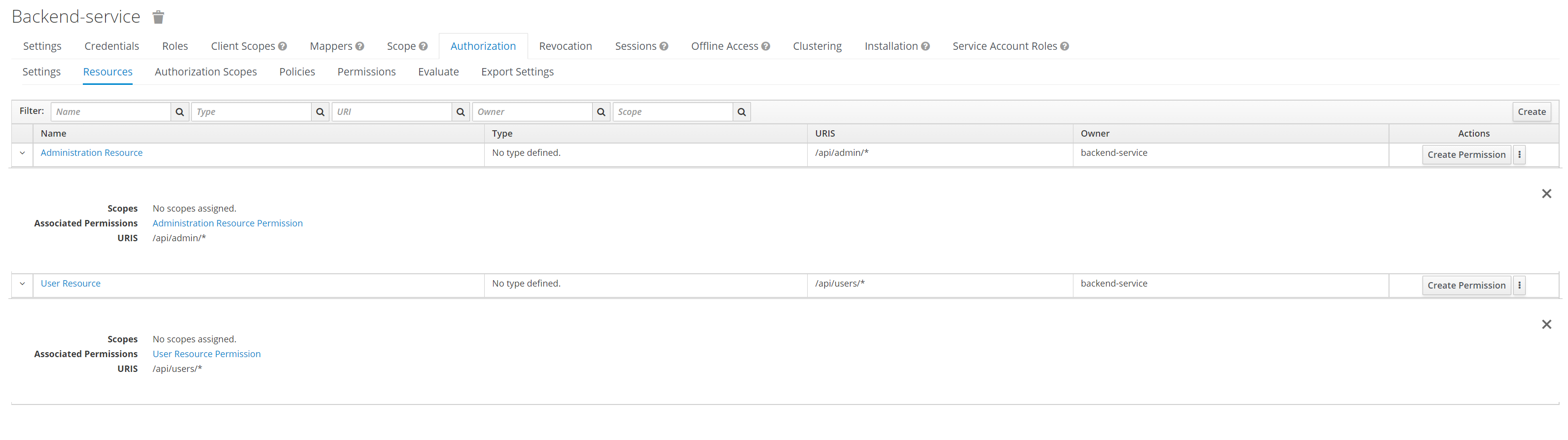The image size is (1568, 440).
Task: Click help icon next to Service Account Roles
Action: pos(1065,46)
